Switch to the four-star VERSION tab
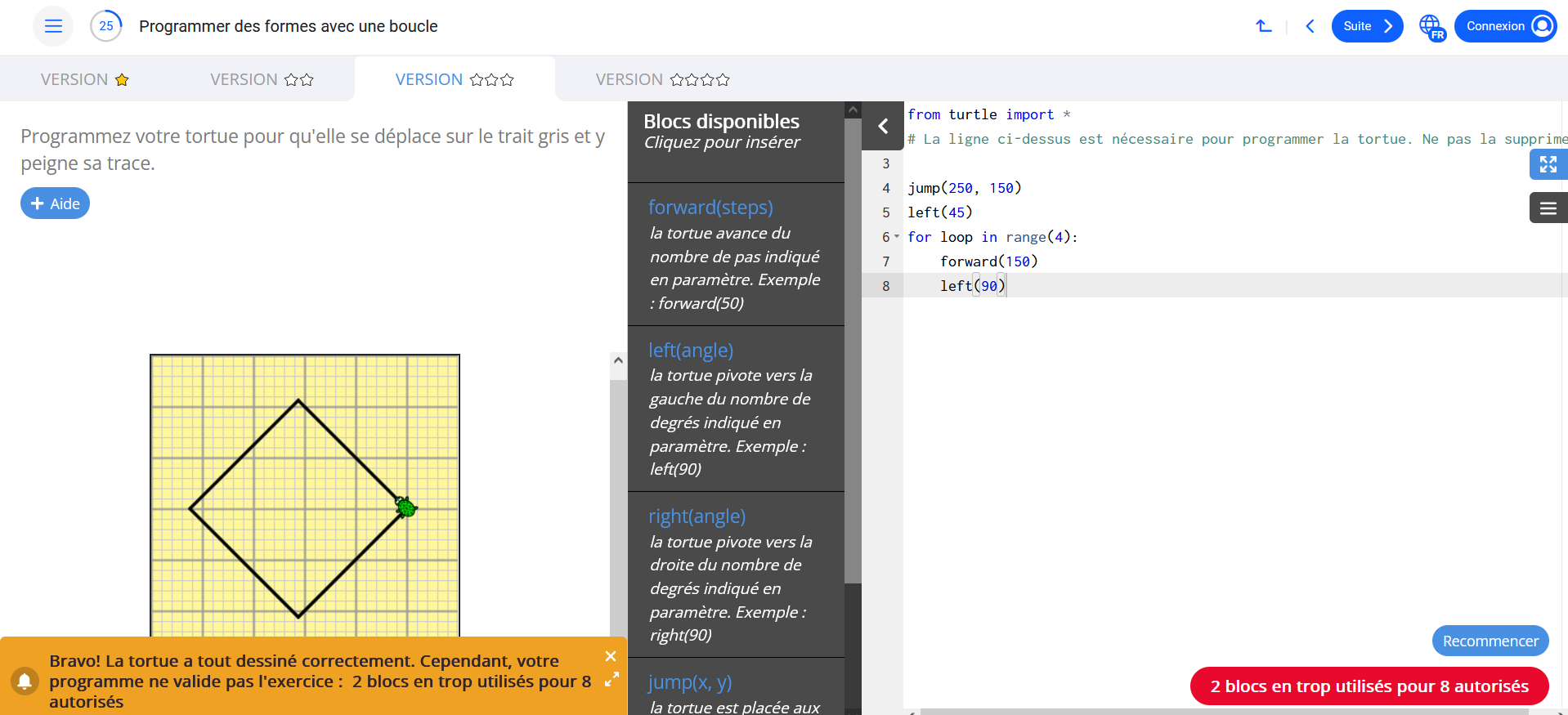 point(662,79)
